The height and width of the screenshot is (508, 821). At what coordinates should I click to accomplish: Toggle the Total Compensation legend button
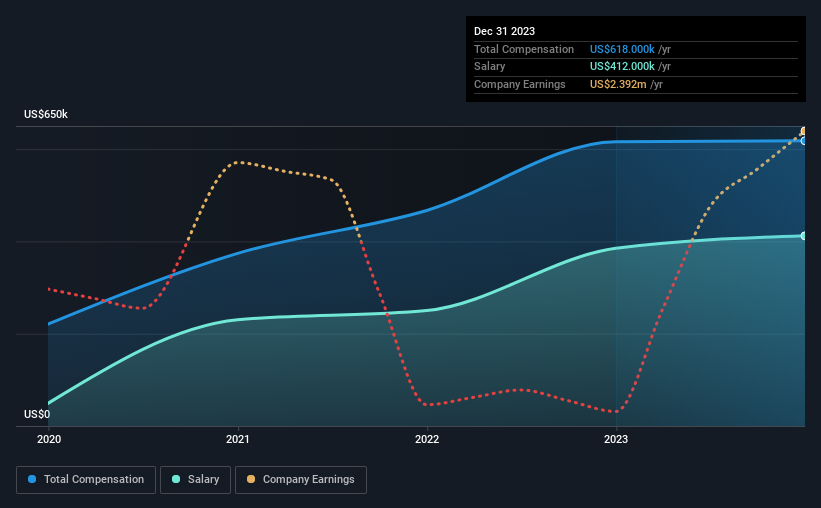[86, 480]
